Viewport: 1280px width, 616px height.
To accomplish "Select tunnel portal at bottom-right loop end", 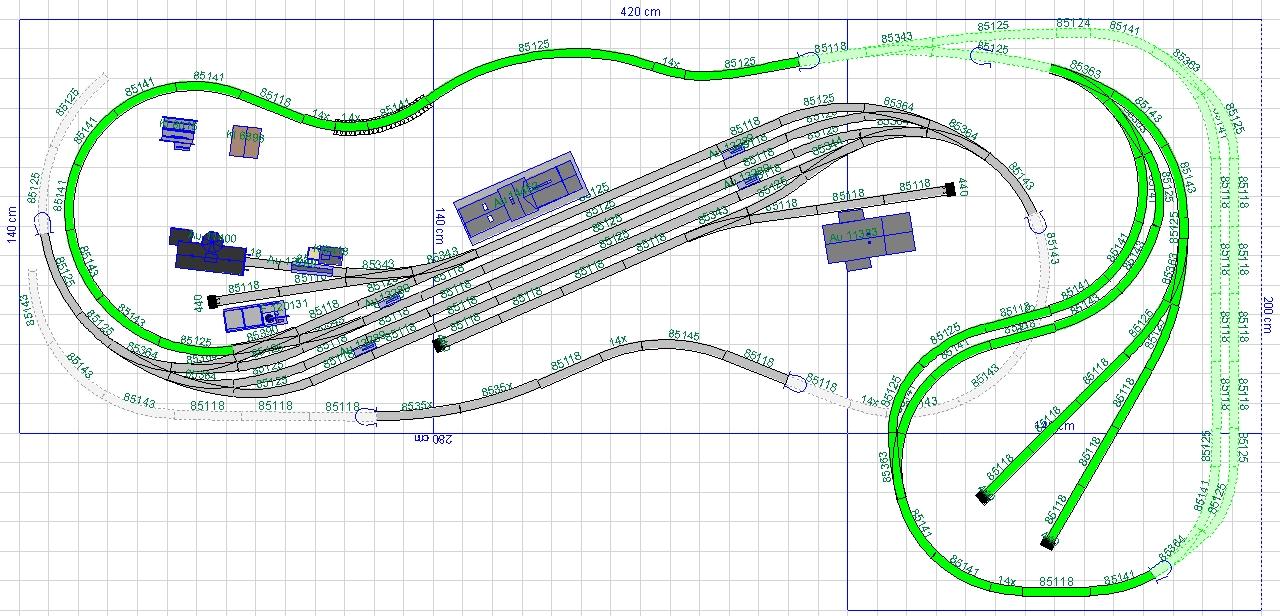I will [x=1161, y=570].
